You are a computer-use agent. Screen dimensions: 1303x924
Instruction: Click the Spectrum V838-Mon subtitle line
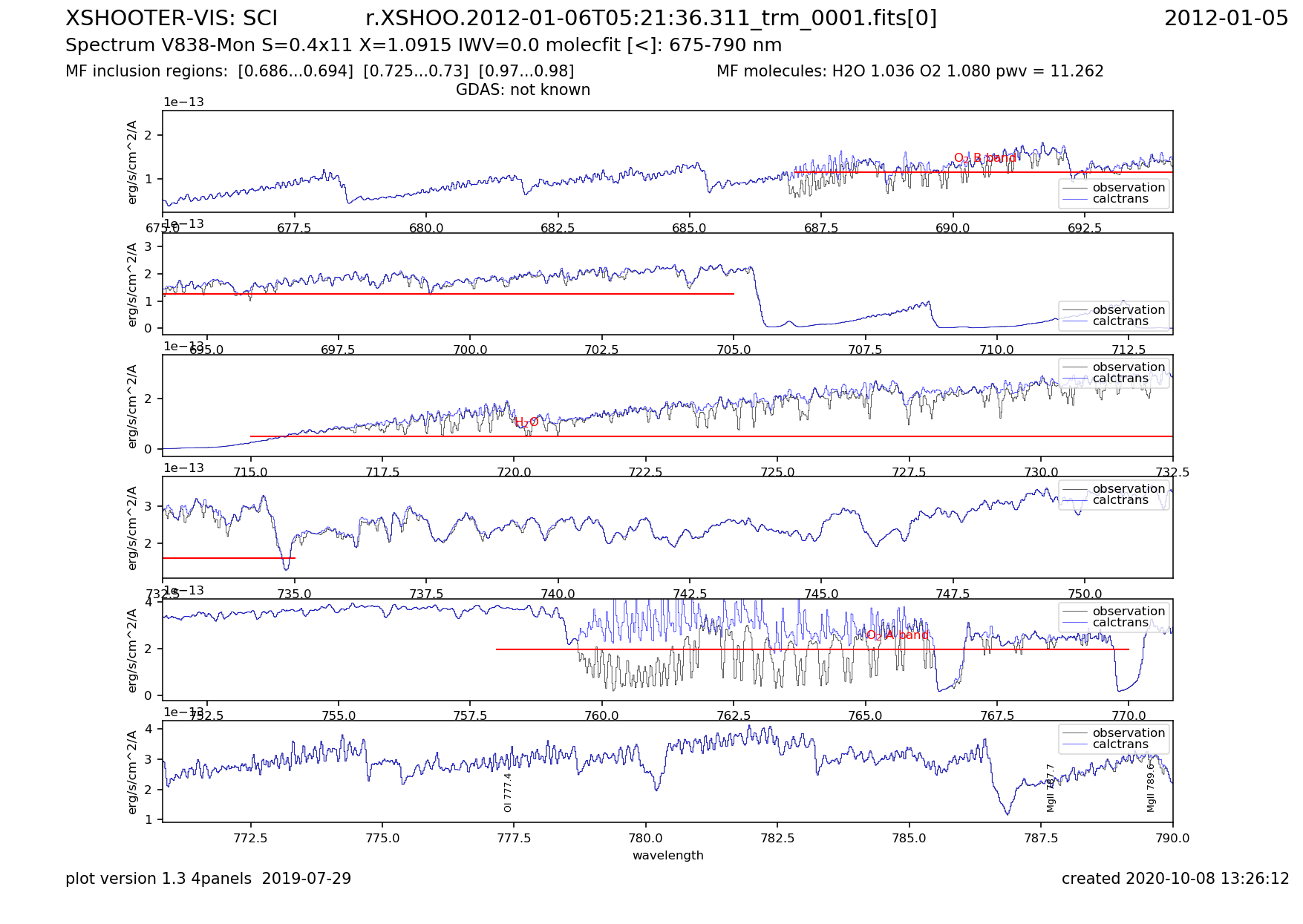[x=423, y=45]
